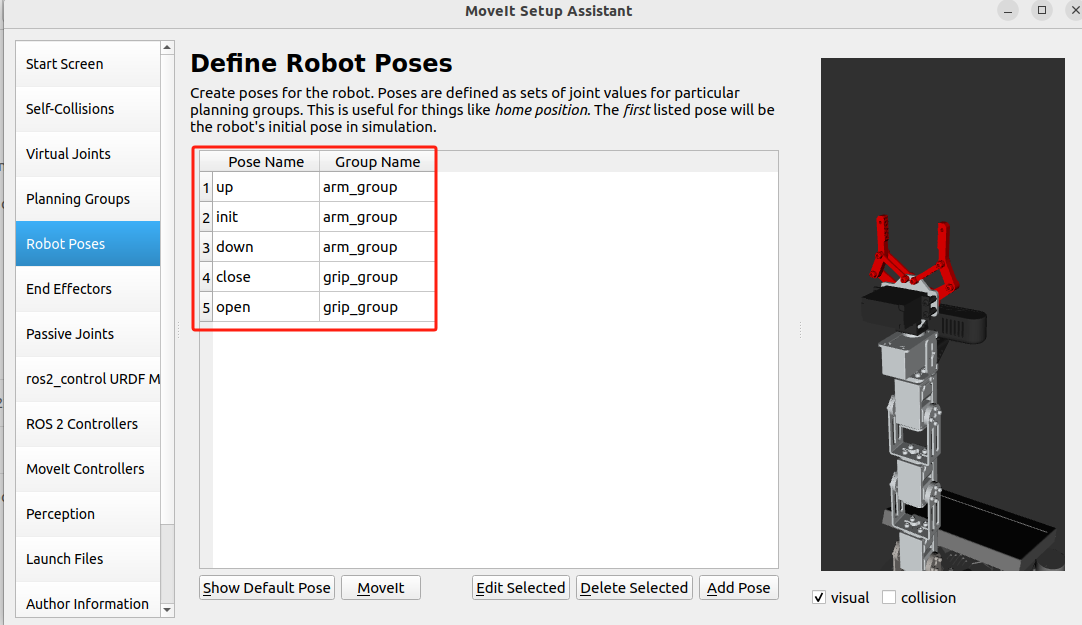
Task: Click grip_group cell in close row
Action: [377, 277]
